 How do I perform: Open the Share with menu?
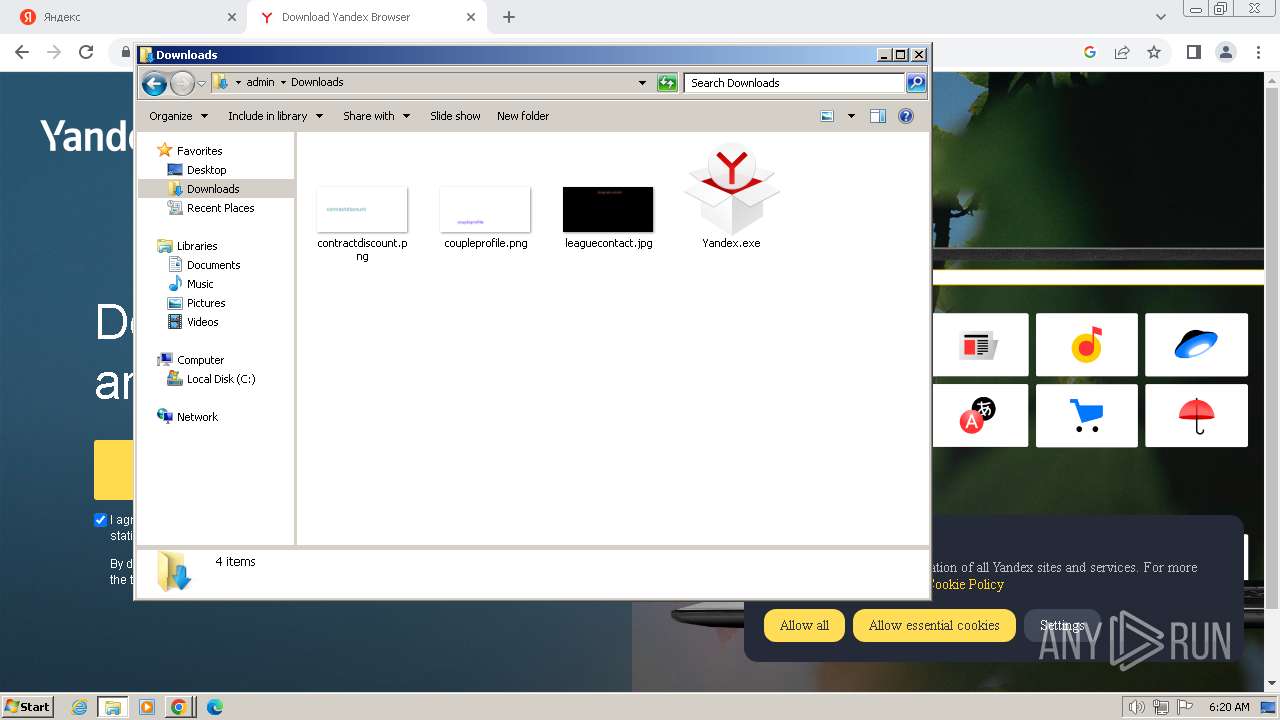376,116
